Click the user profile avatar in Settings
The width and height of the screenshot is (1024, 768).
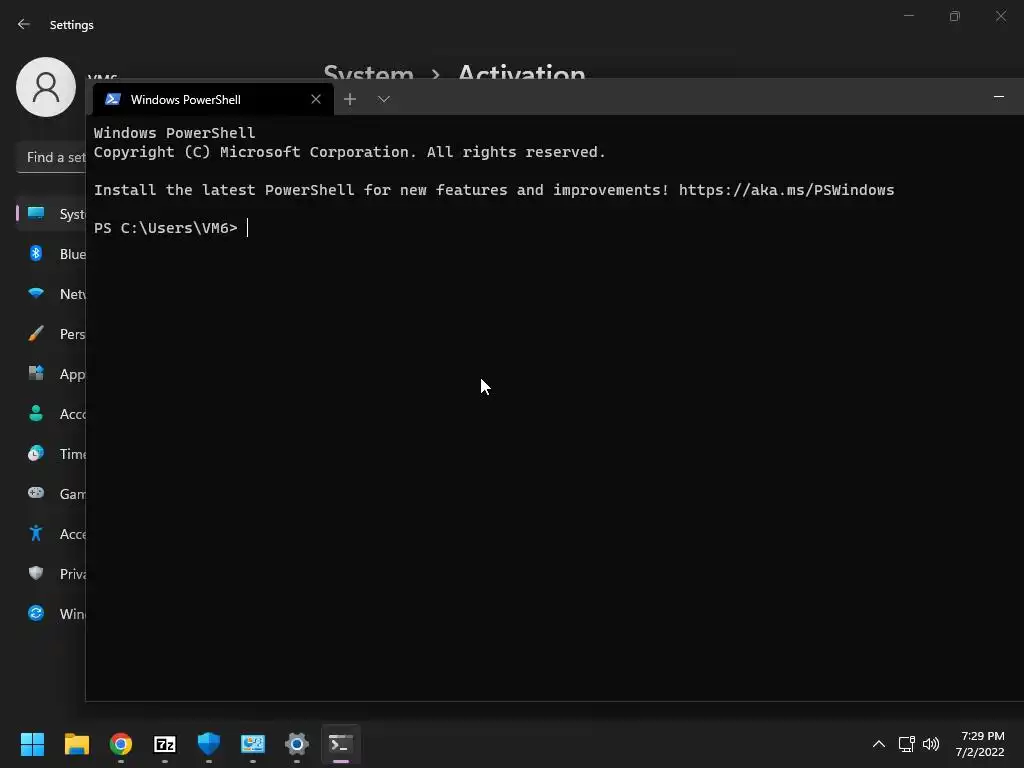click(x=46, y=87)
